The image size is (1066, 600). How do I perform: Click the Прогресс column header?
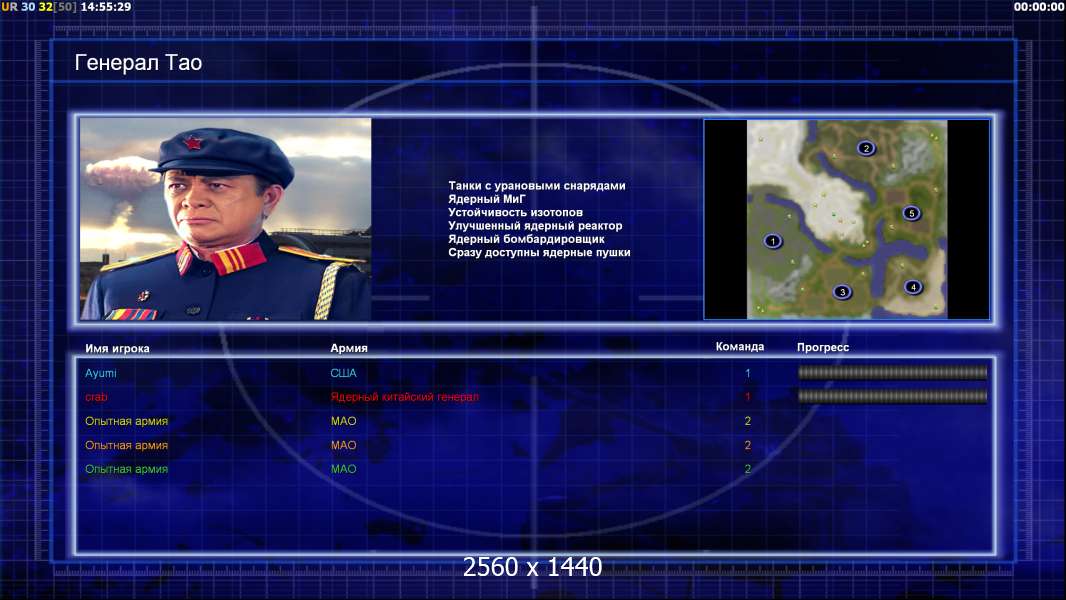pos(823,347)
